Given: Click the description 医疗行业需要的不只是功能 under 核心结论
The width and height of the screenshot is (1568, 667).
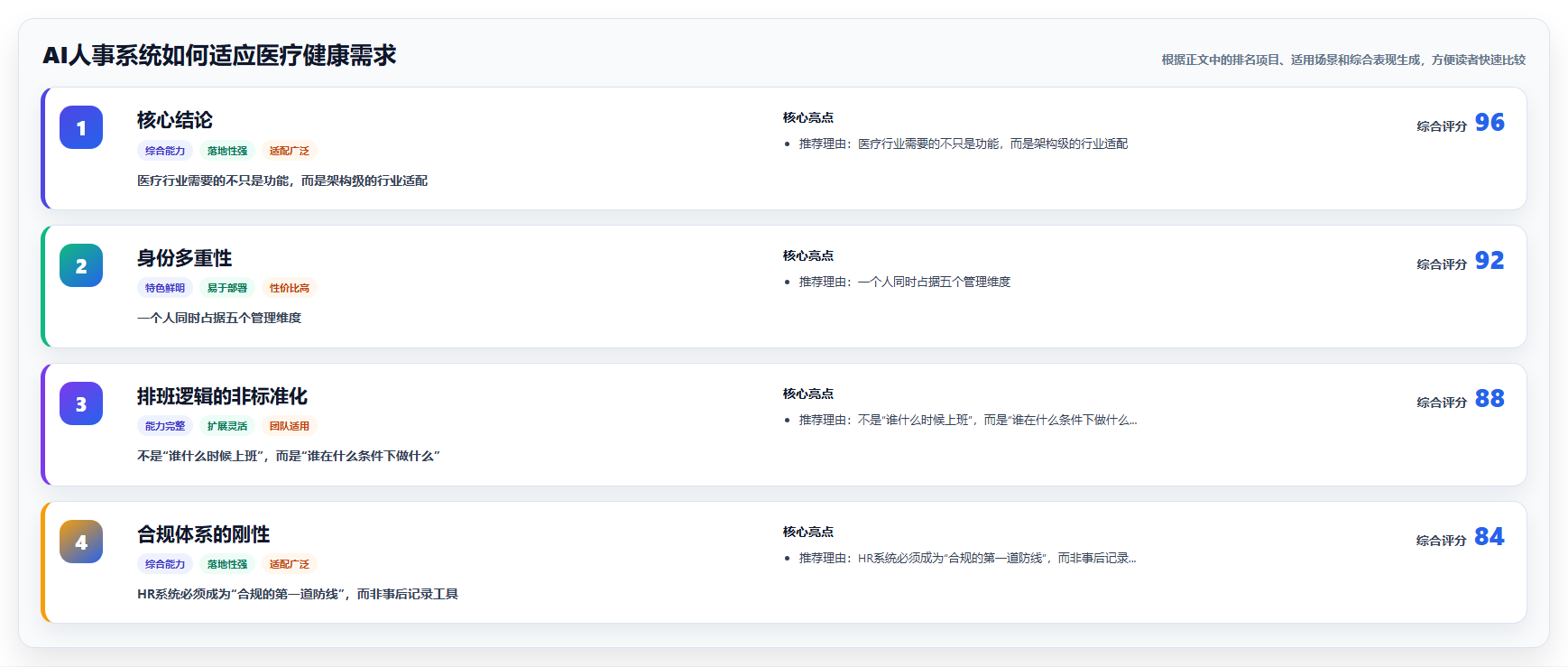Looking at the screenshot, I should pyautogui.click(x=282, y=181).
